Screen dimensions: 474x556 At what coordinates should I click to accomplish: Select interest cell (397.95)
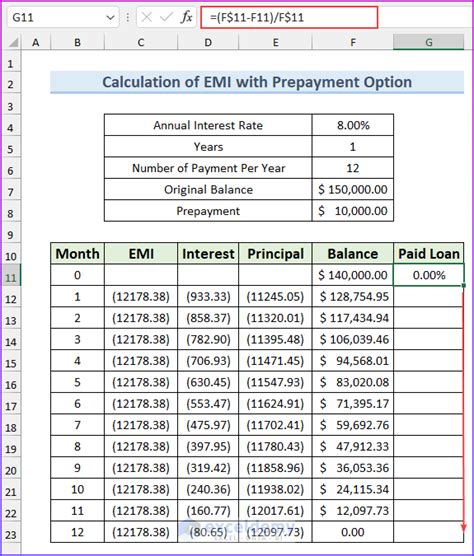[208, 446]
